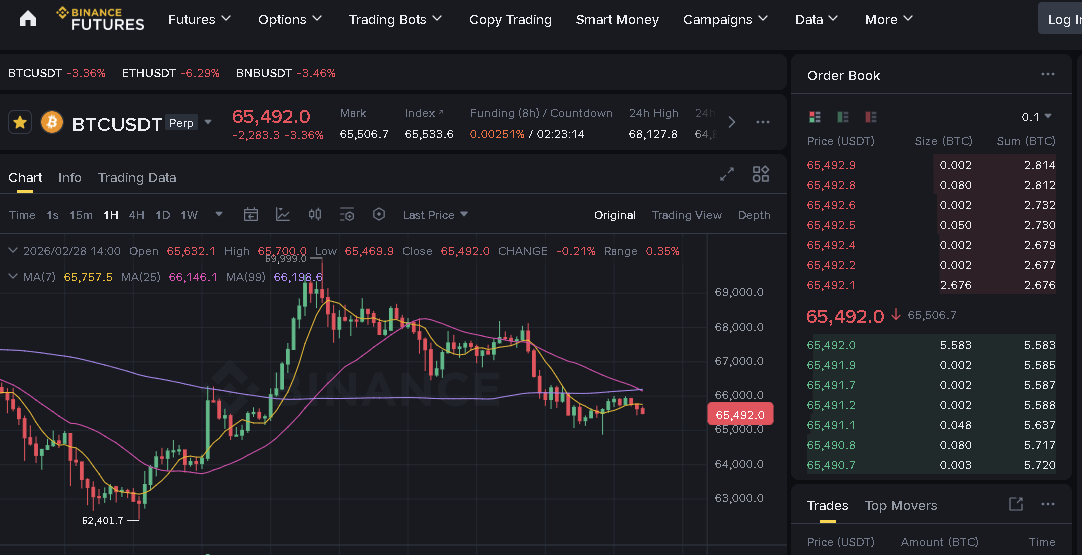Select the 1H time interval
This screenshot has width=1082, height=555.
pos(110,215)
